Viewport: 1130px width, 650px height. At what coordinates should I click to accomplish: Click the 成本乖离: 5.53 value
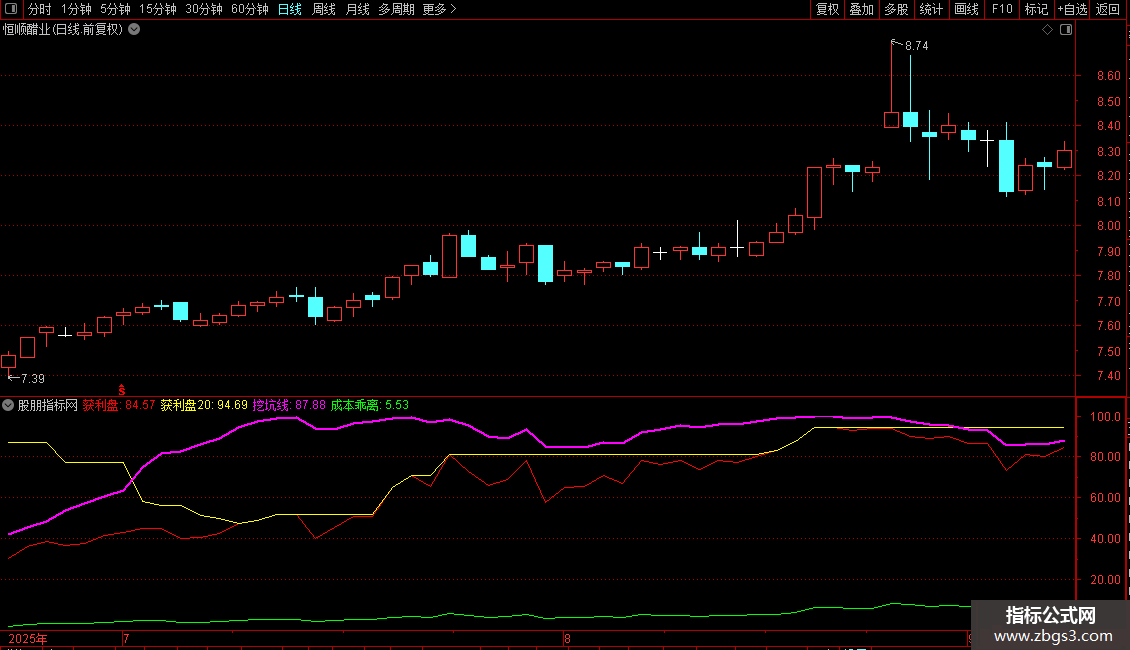point(370,405)
